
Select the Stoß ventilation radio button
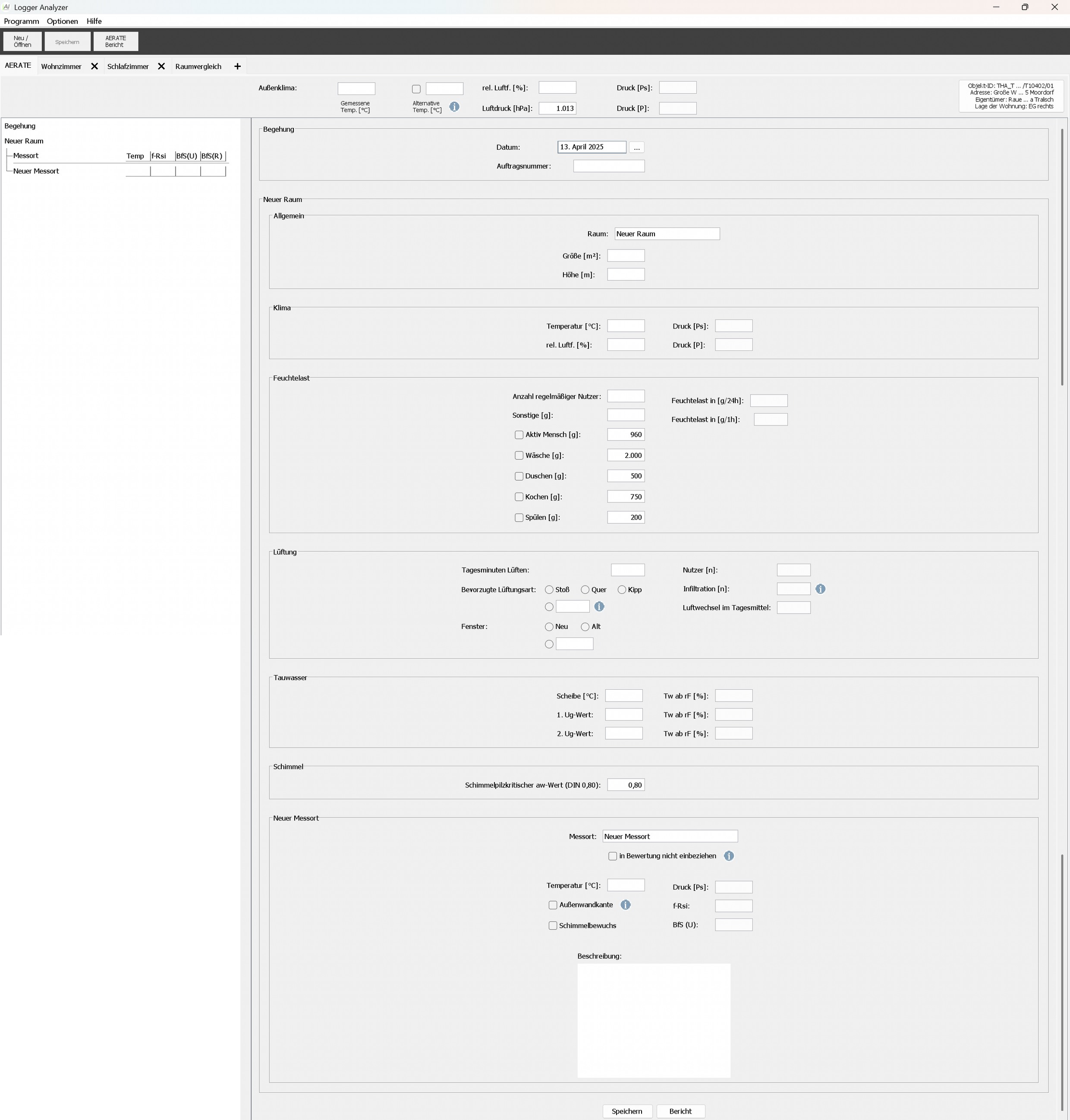click(549, 590)
